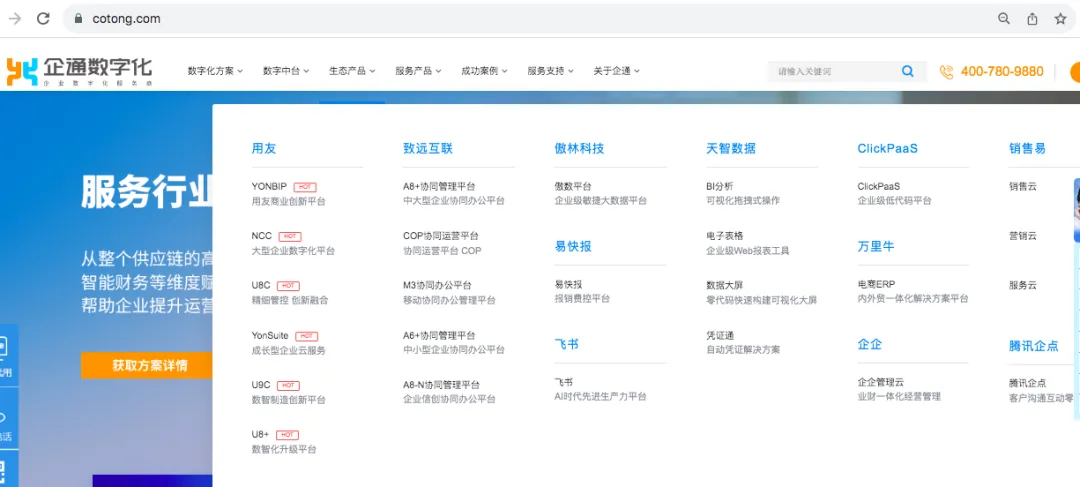Open 销售易 category heading
The image size is (1080, 487).
tap(1028, 148)
